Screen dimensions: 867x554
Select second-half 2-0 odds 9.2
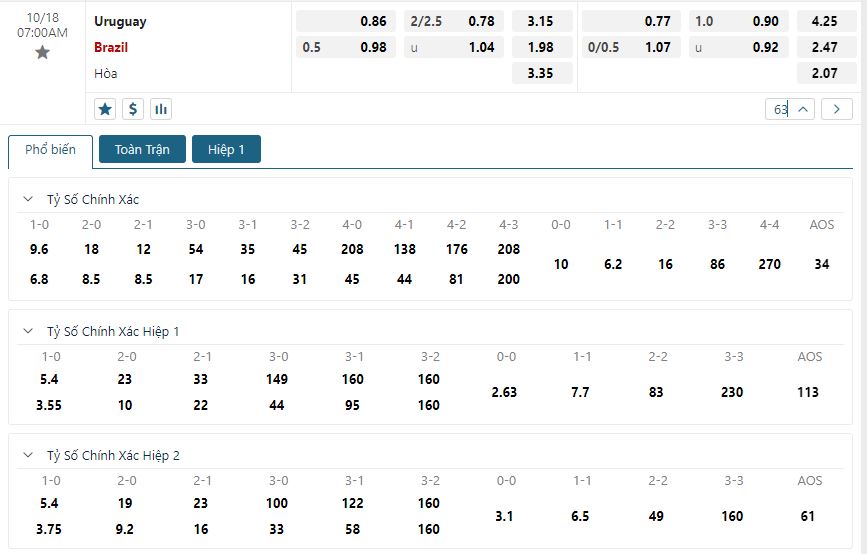coord(124,529)
